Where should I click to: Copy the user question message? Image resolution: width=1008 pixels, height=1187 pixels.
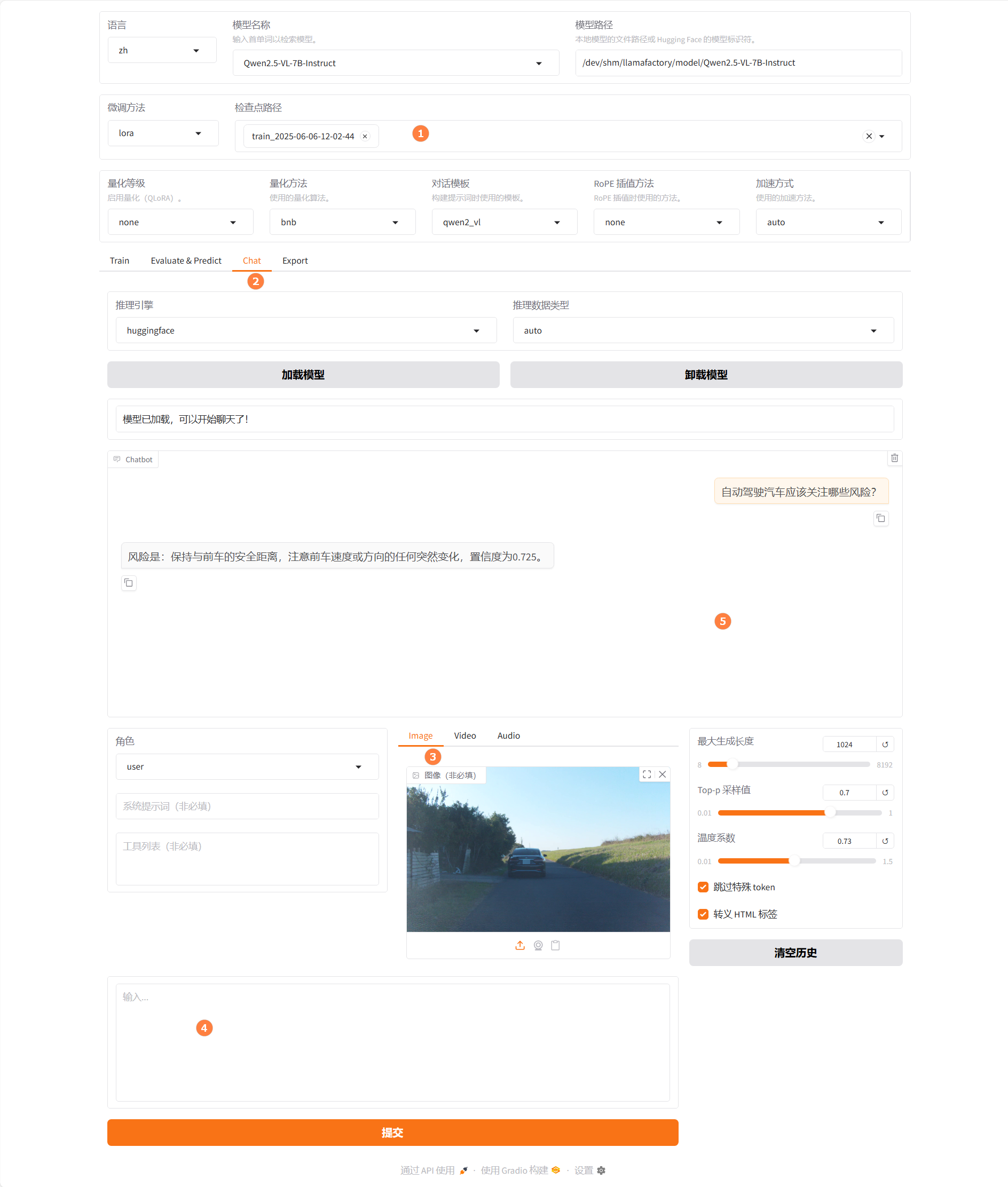coord(880,518)
